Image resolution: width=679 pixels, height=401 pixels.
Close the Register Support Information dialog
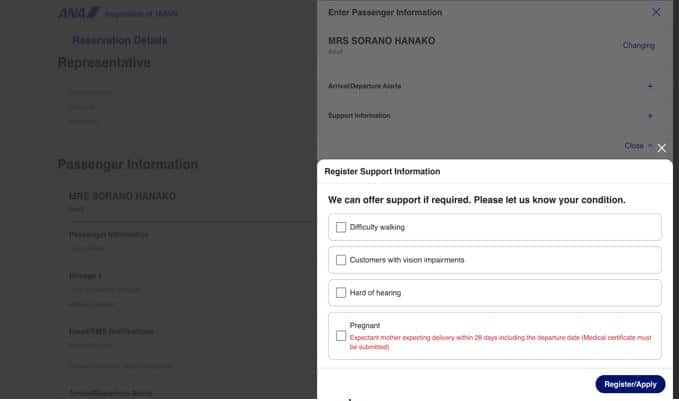point(661,148)
